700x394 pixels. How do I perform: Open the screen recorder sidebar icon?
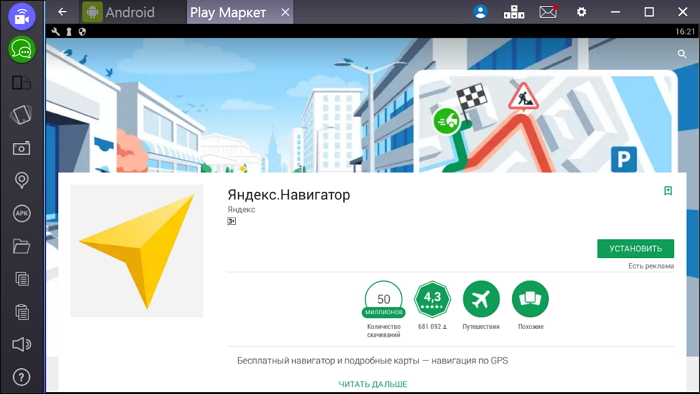tap(21, 16)
